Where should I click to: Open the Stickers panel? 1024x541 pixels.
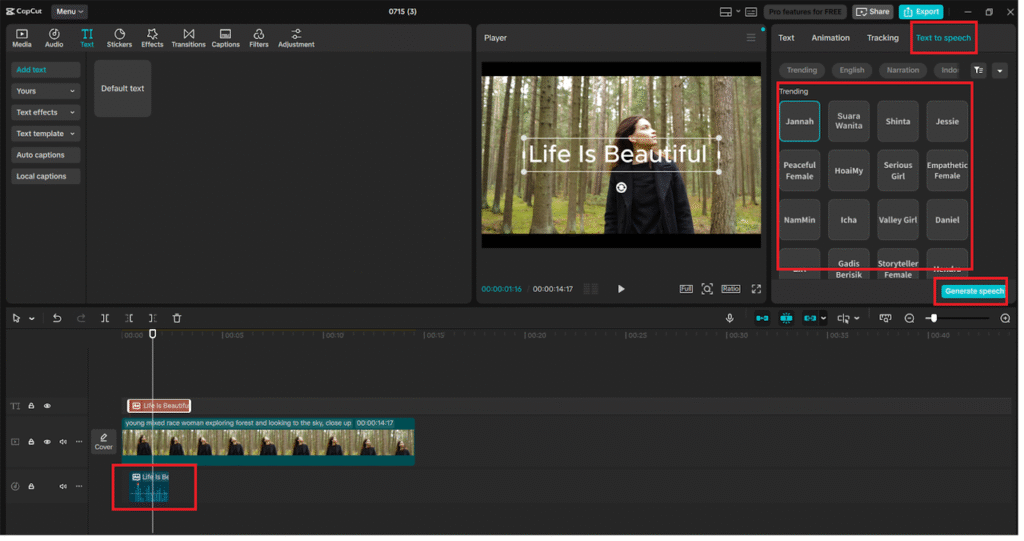point(119,38)
